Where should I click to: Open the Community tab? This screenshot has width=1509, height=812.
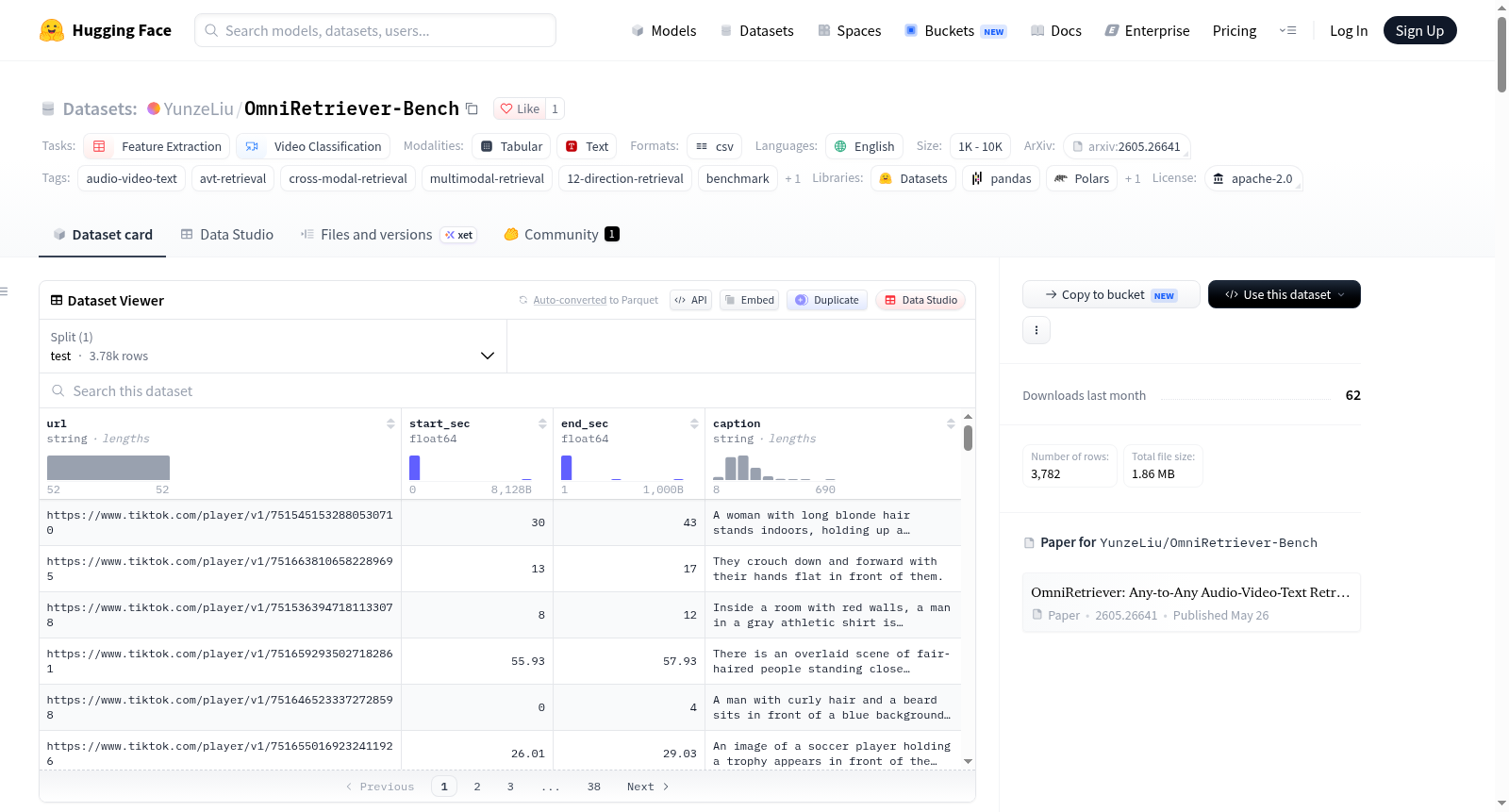562,235
